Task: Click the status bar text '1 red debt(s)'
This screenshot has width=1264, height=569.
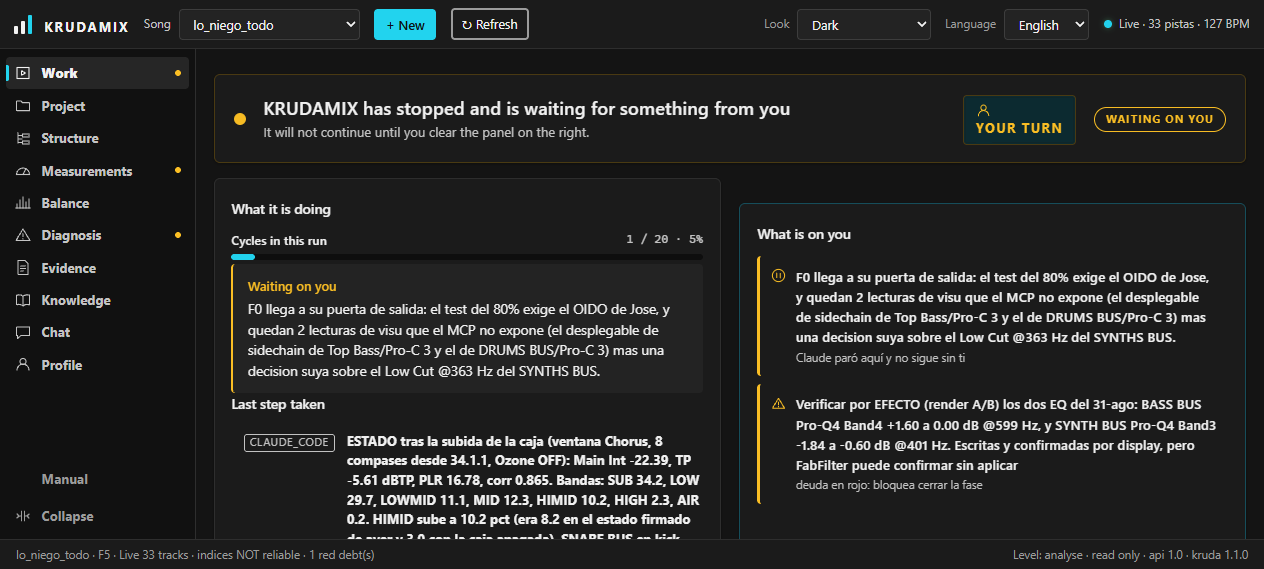Action: click(341, 554)
